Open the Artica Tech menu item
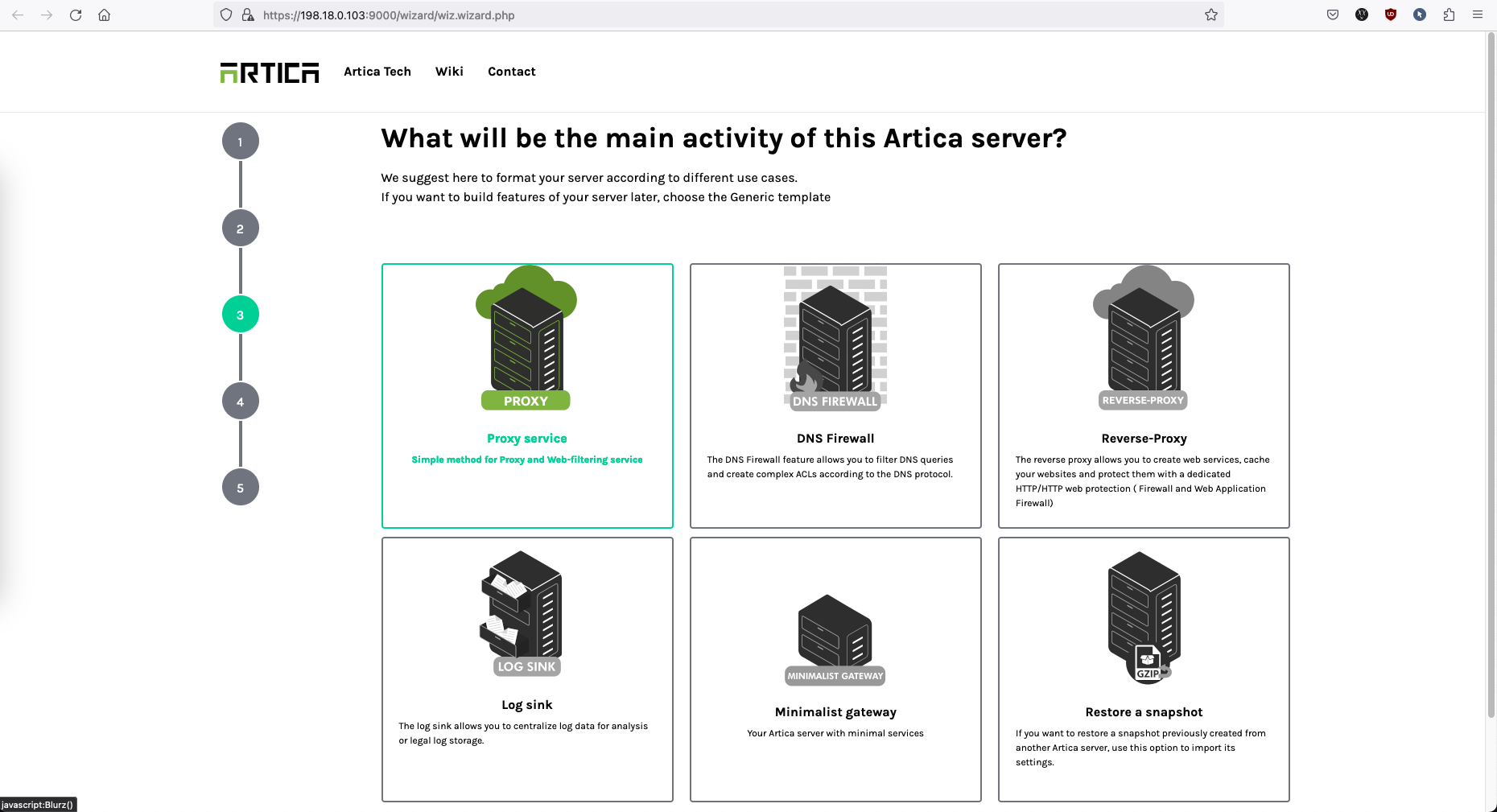Screen dimensions: 1497x812 pyautogui.click(x=377, y=72)
